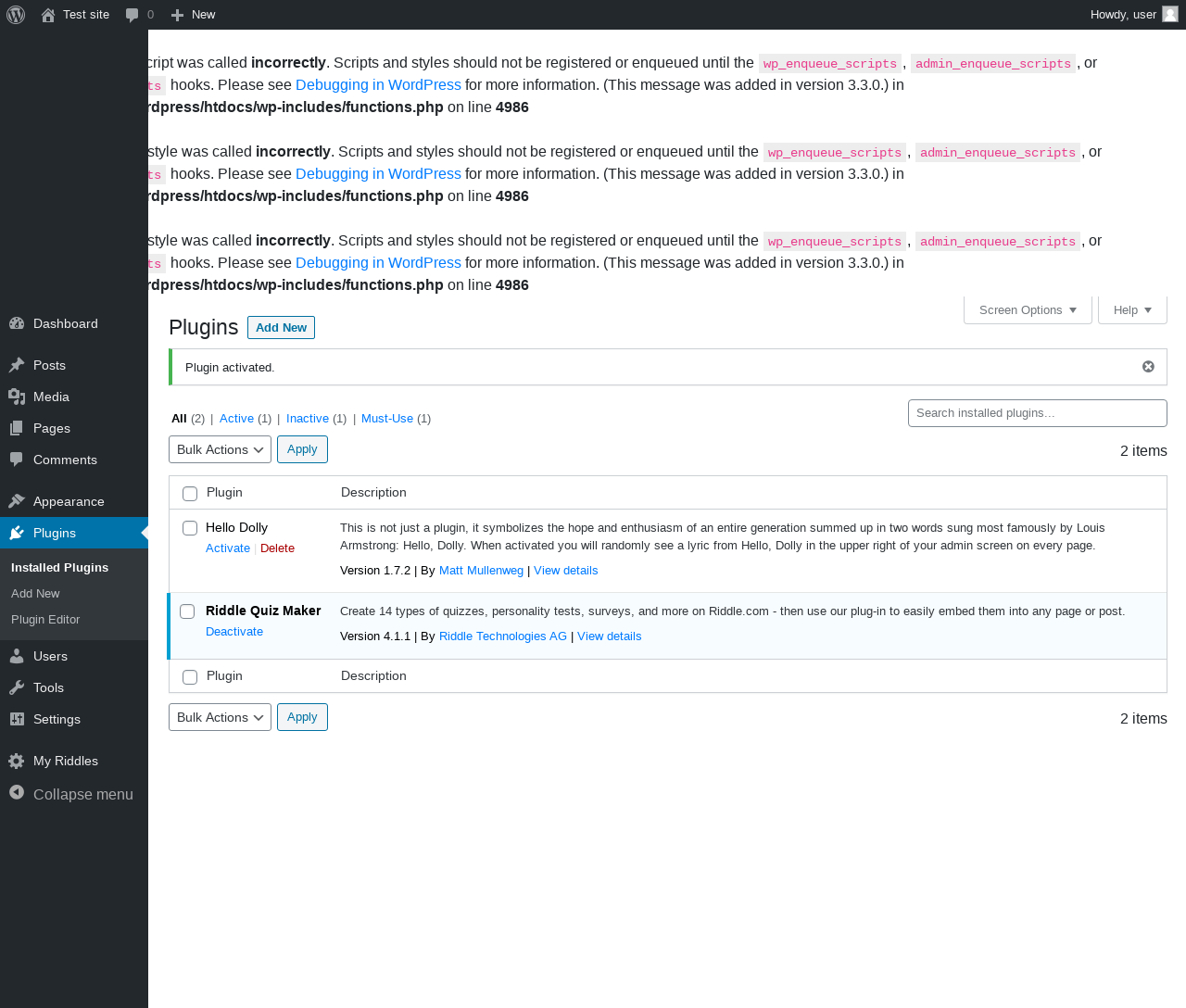Screen dimensions: 1186x1008
Task: Open third Debugging in WordPress link
Action: click(378, 263)
